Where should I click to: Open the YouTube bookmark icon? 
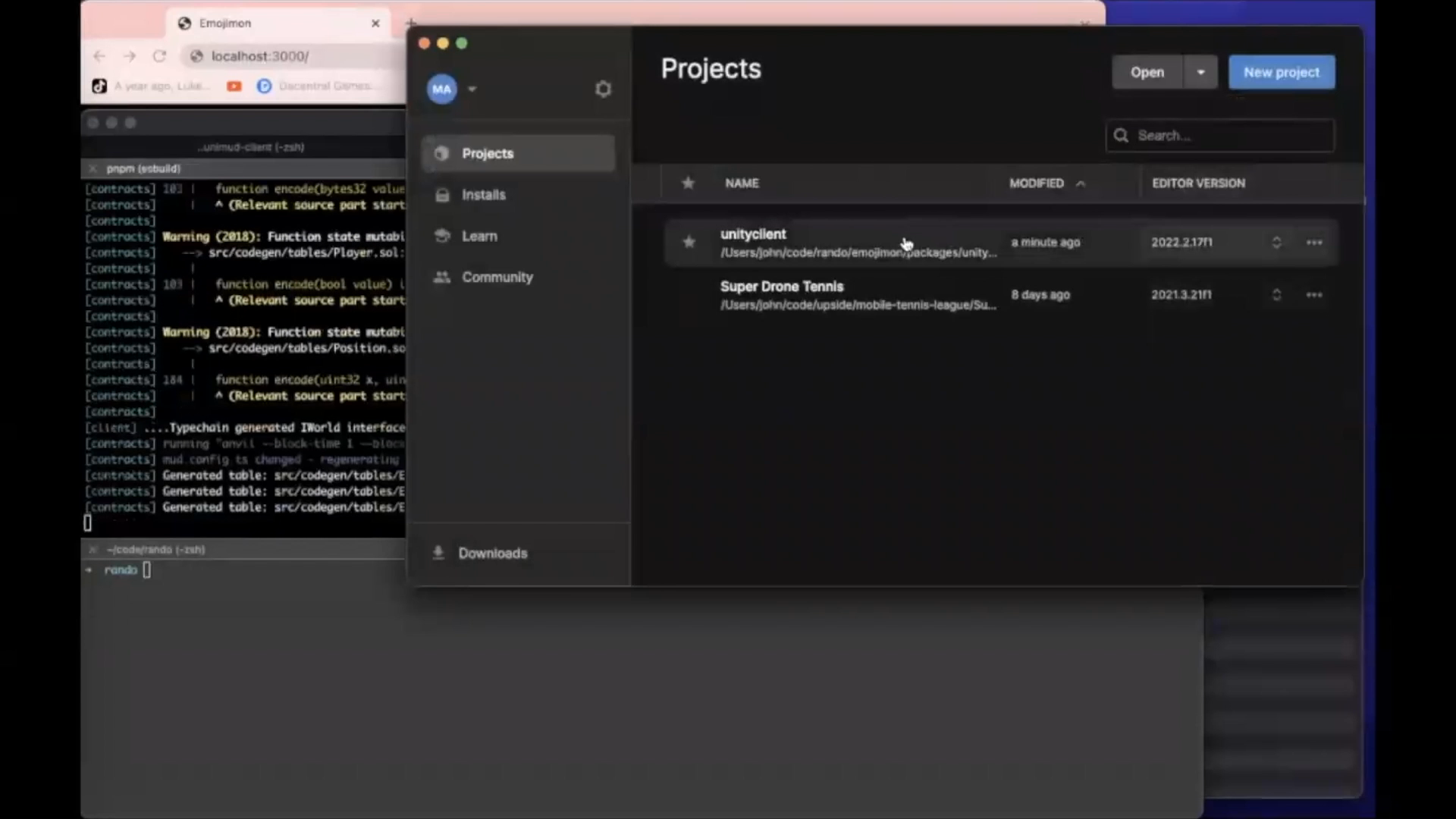(234, 86)
